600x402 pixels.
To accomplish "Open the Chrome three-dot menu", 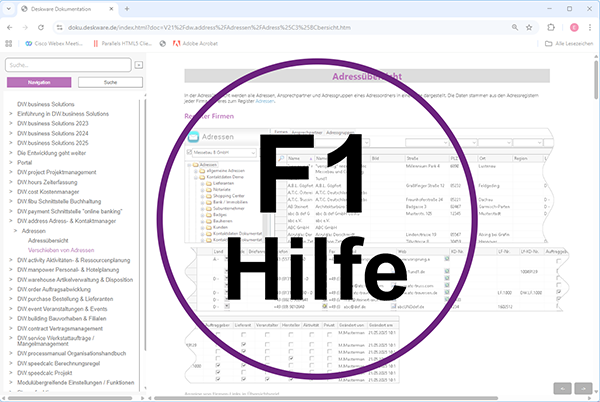I will pyautogui.click(x=590, y=28).
